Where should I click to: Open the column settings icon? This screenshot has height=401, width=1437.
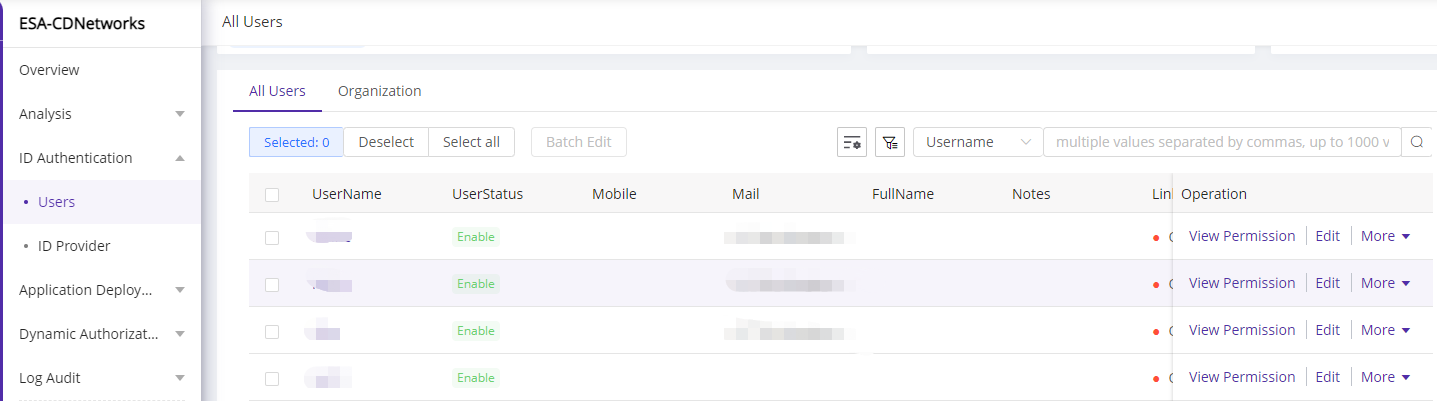[x=852, y=142]
